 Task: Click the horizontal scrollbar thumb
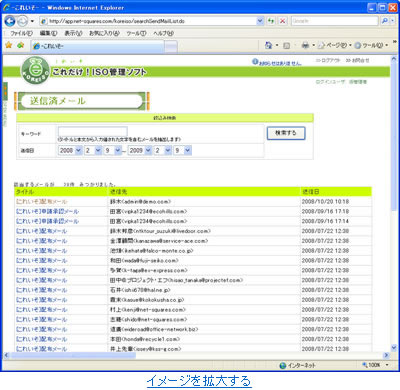point(73,355)
